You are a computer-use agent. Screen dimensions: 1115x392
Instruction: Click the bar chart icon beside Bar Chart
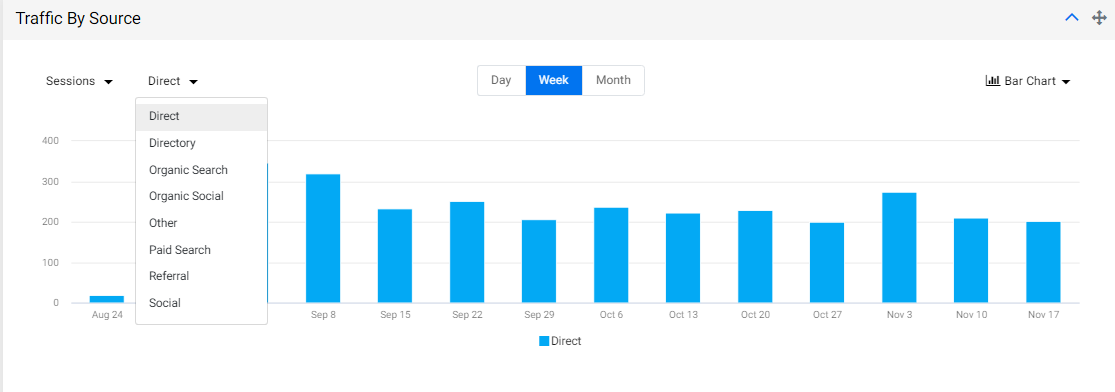pyautogui.click(x=993, y=80)
